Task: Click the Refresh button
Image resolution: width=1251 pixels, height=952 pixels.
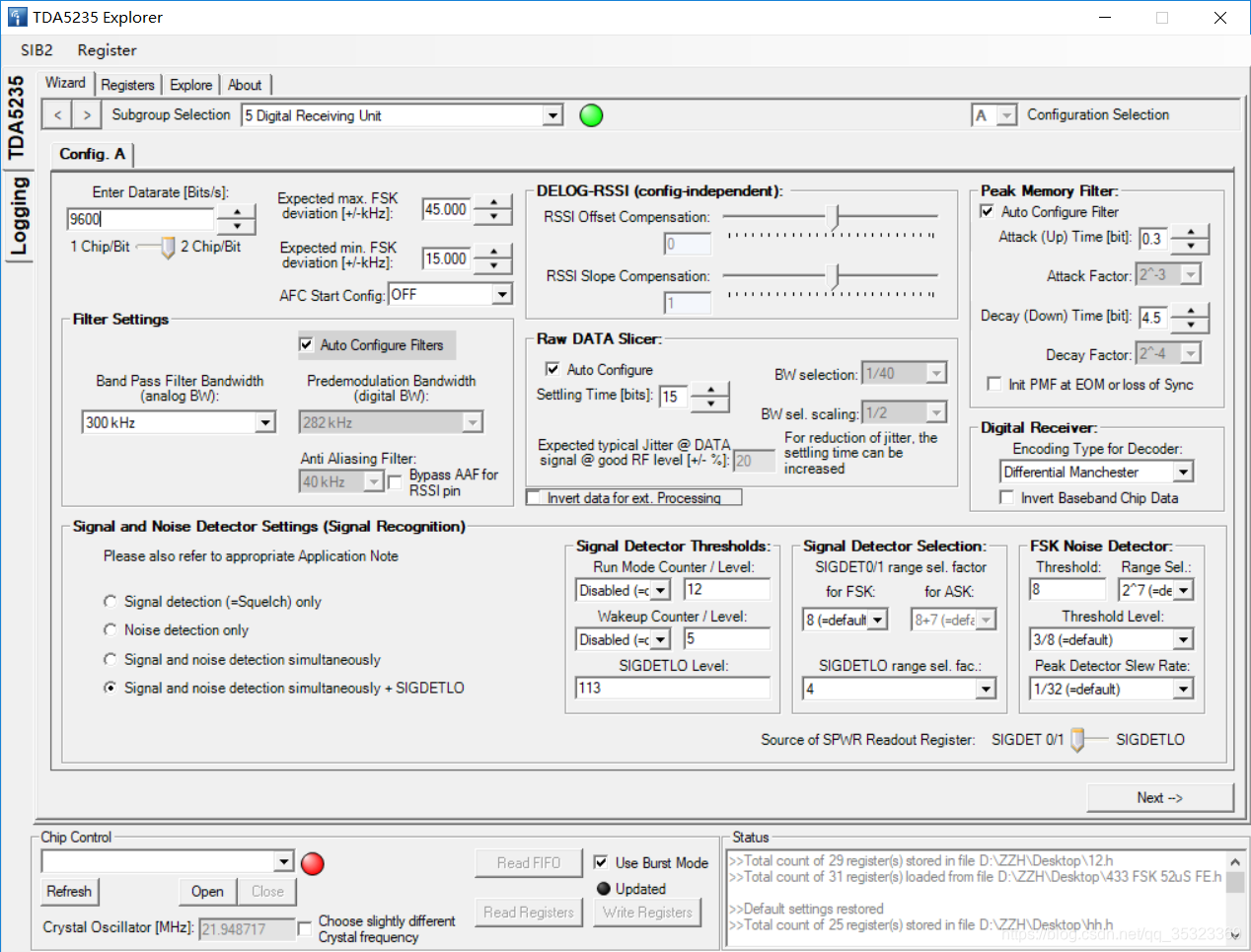Action: (x=69, y=891)
